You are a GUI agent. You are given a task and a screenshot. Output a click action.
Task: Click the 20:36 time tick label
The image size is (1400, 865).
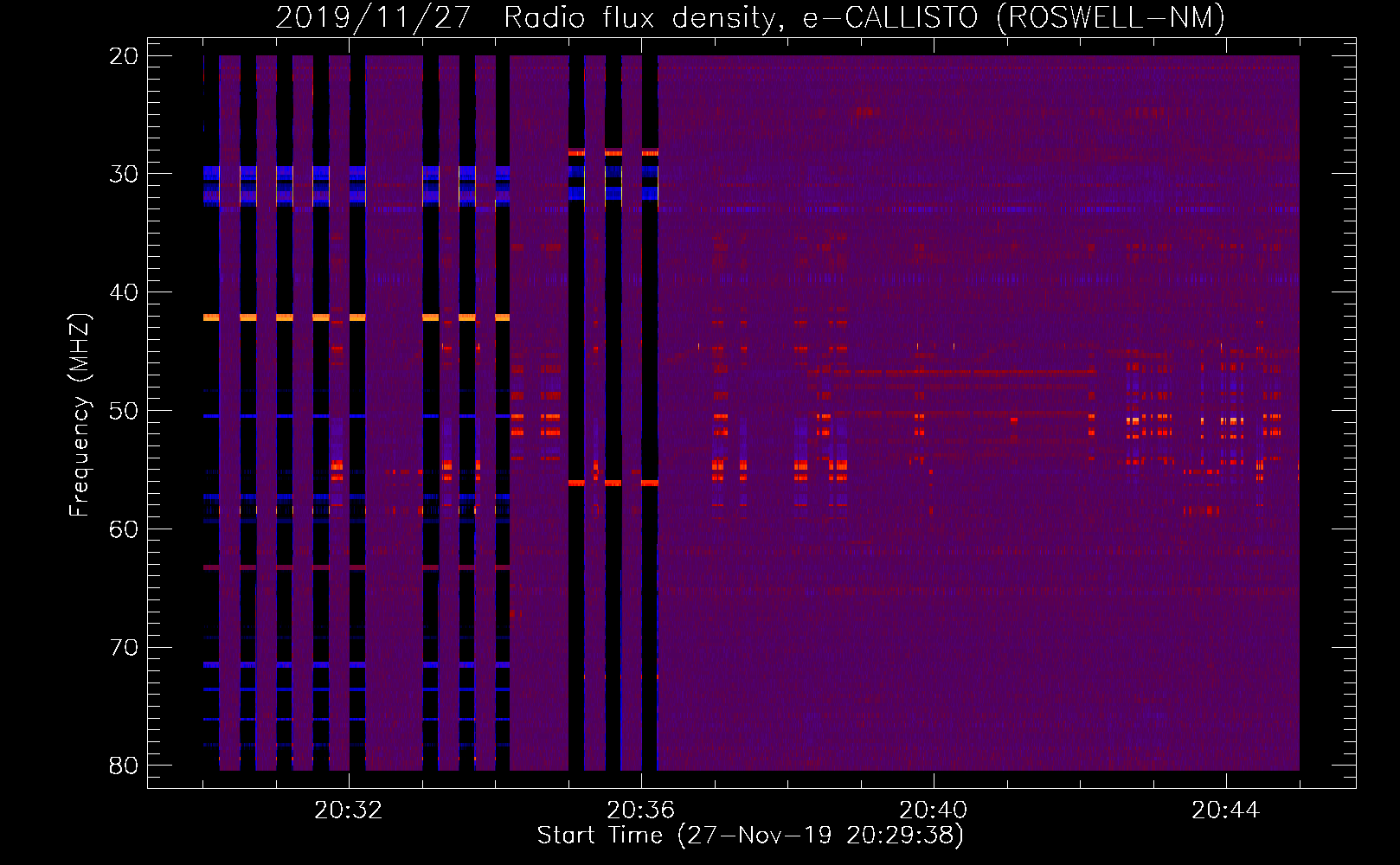tap(641, 811)
